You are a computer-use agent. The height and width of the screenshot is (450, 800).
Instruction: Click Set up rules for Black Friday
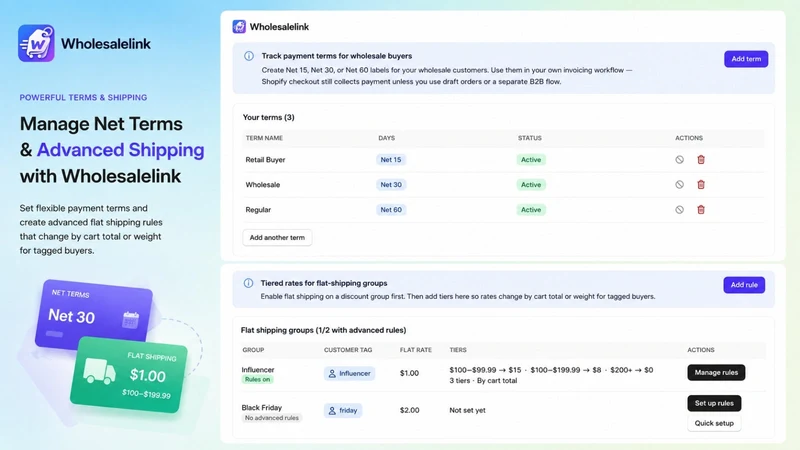click(714, 403)
